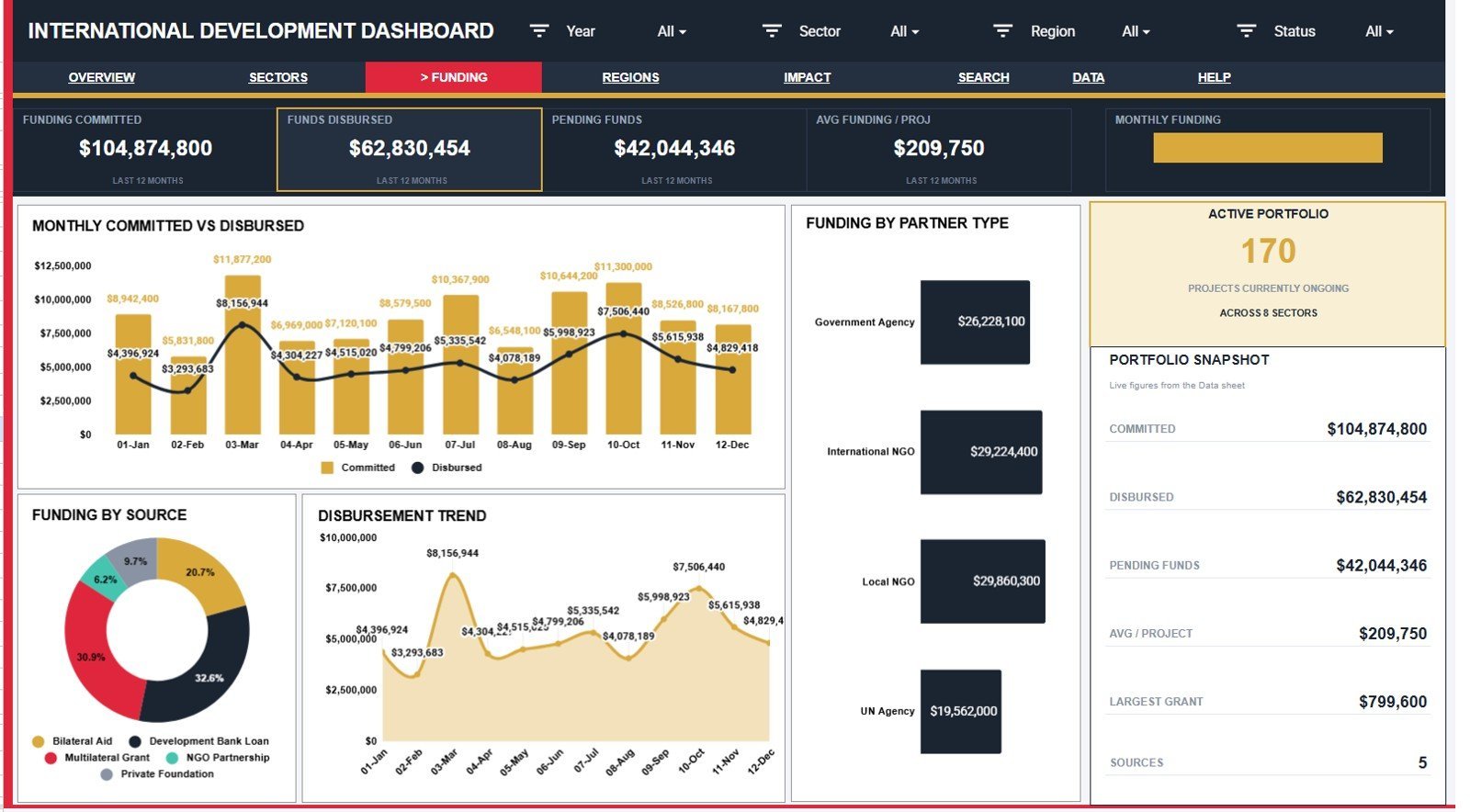Select the Funding Committed KPI card
This screenshot has width=1470, height=812.
pos(145,150)
